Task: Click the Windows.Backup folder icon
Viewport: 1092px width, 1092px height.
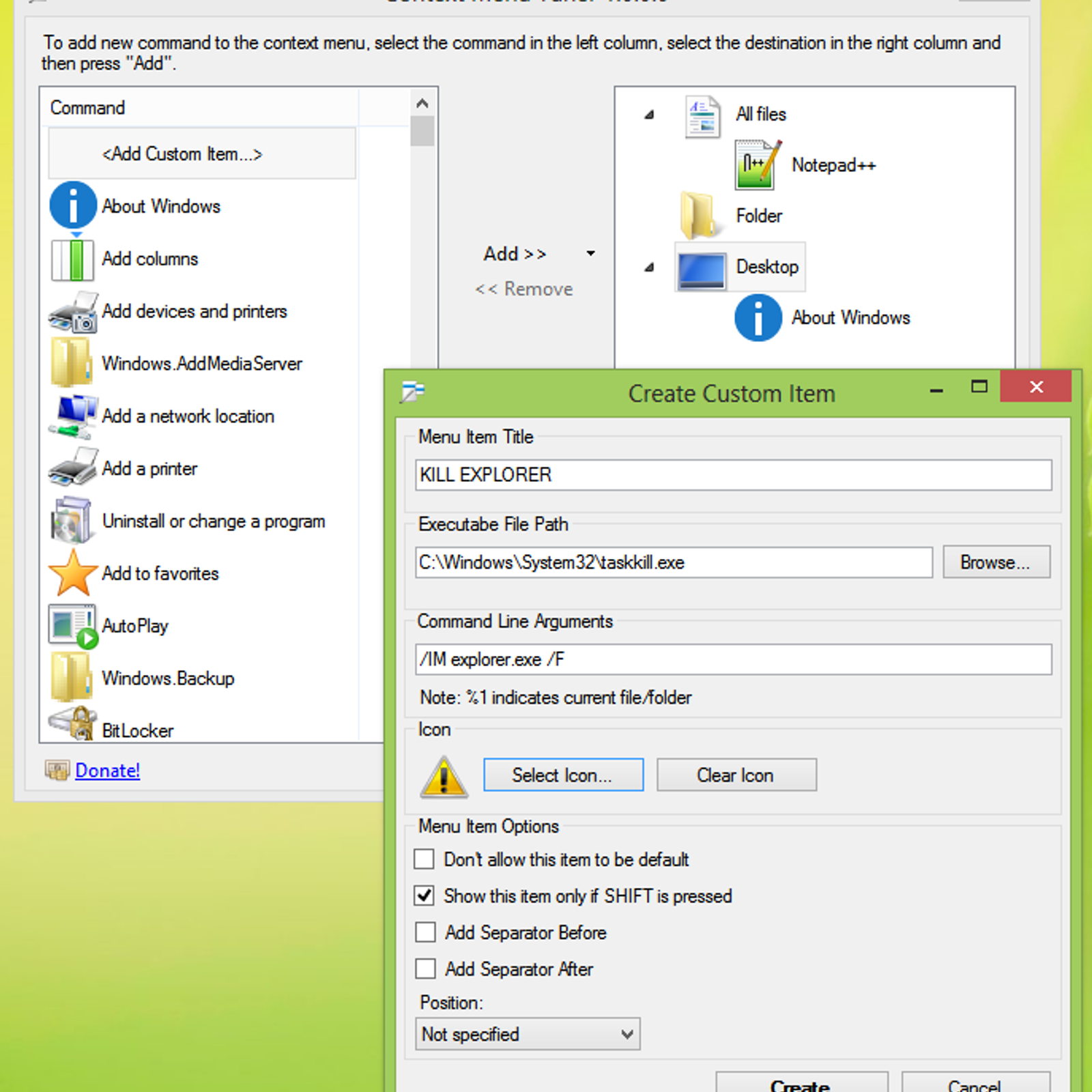Action: point(71,678)
